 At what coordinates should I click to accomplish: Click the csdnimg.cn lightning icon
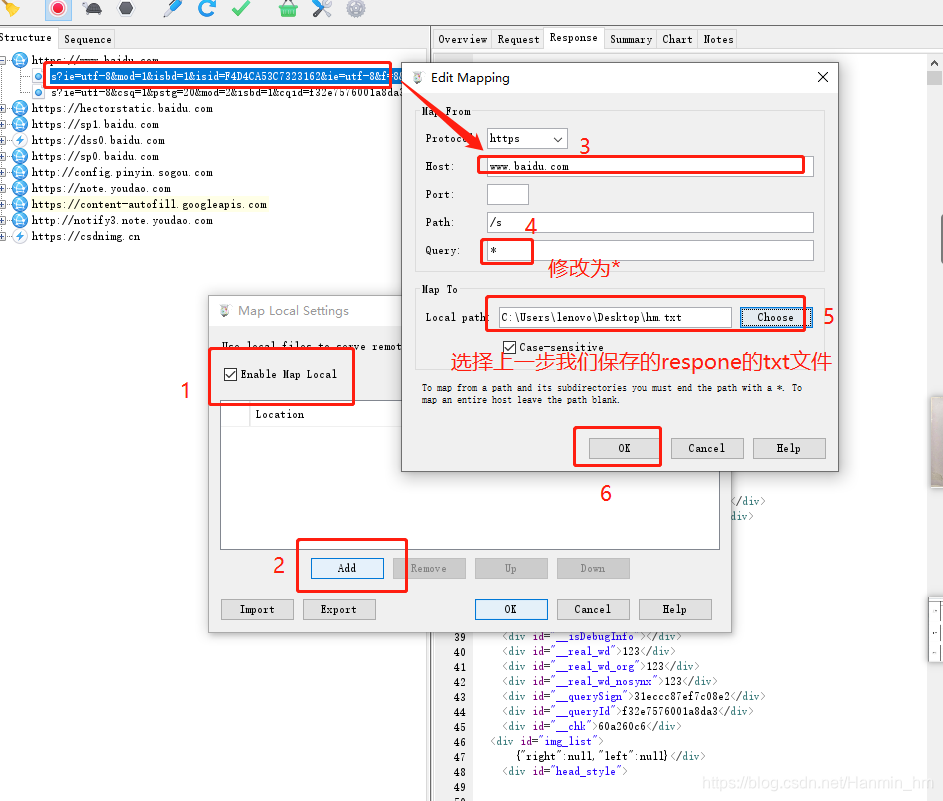point(20,236)
